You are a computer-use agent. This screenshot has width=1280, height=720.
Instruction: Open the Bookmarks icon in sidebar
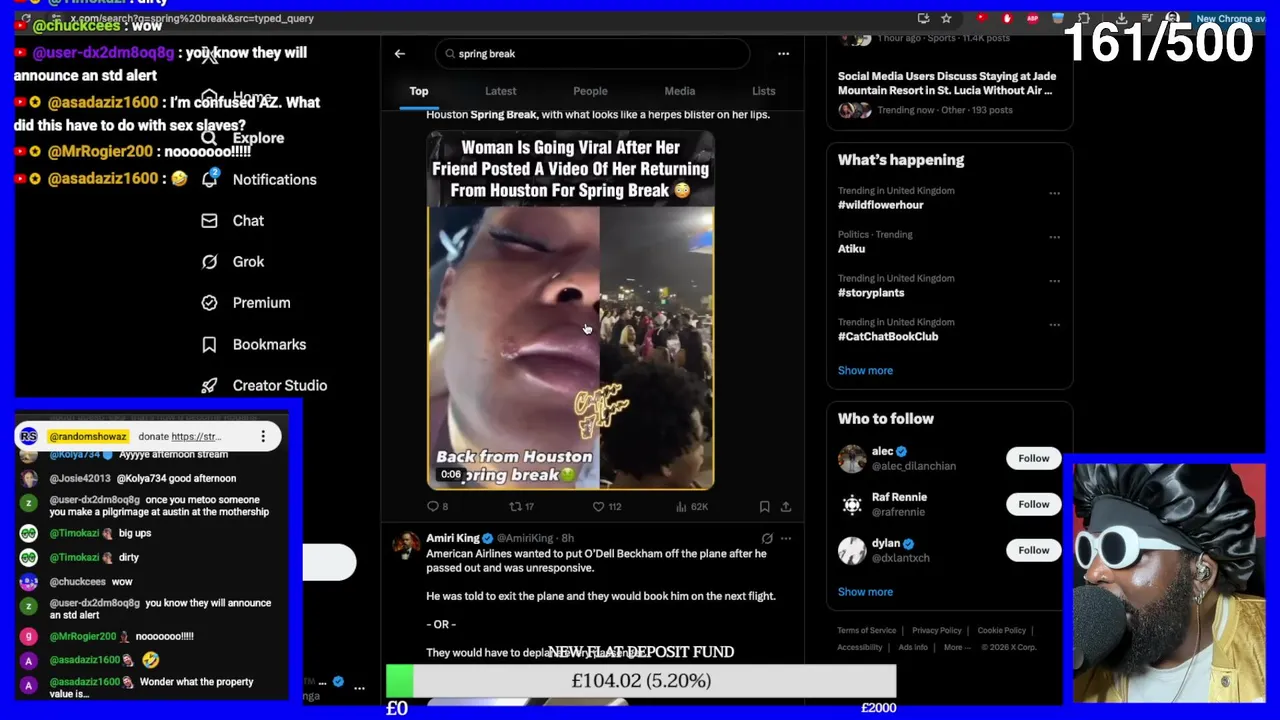tap(209, 344)
